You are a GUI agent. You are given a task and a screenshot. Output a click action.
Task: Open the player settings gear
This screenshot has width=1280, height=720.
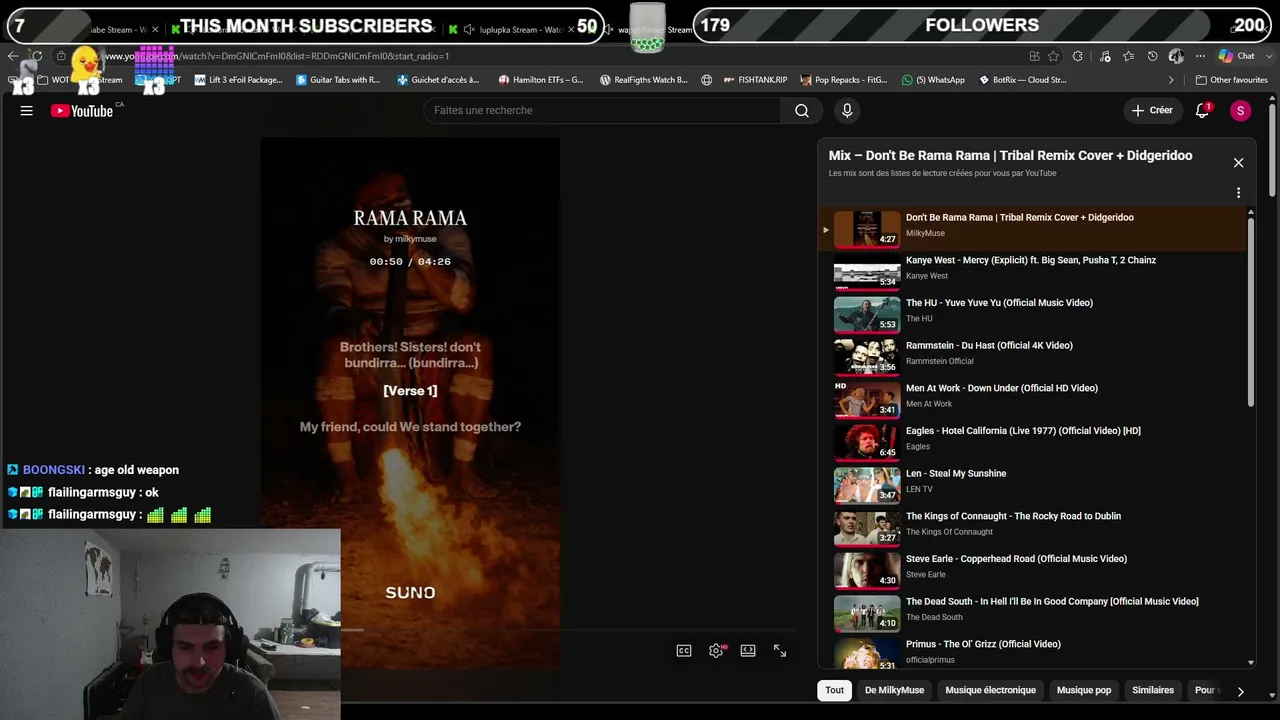pyautogui.click(x=716, y=651)
